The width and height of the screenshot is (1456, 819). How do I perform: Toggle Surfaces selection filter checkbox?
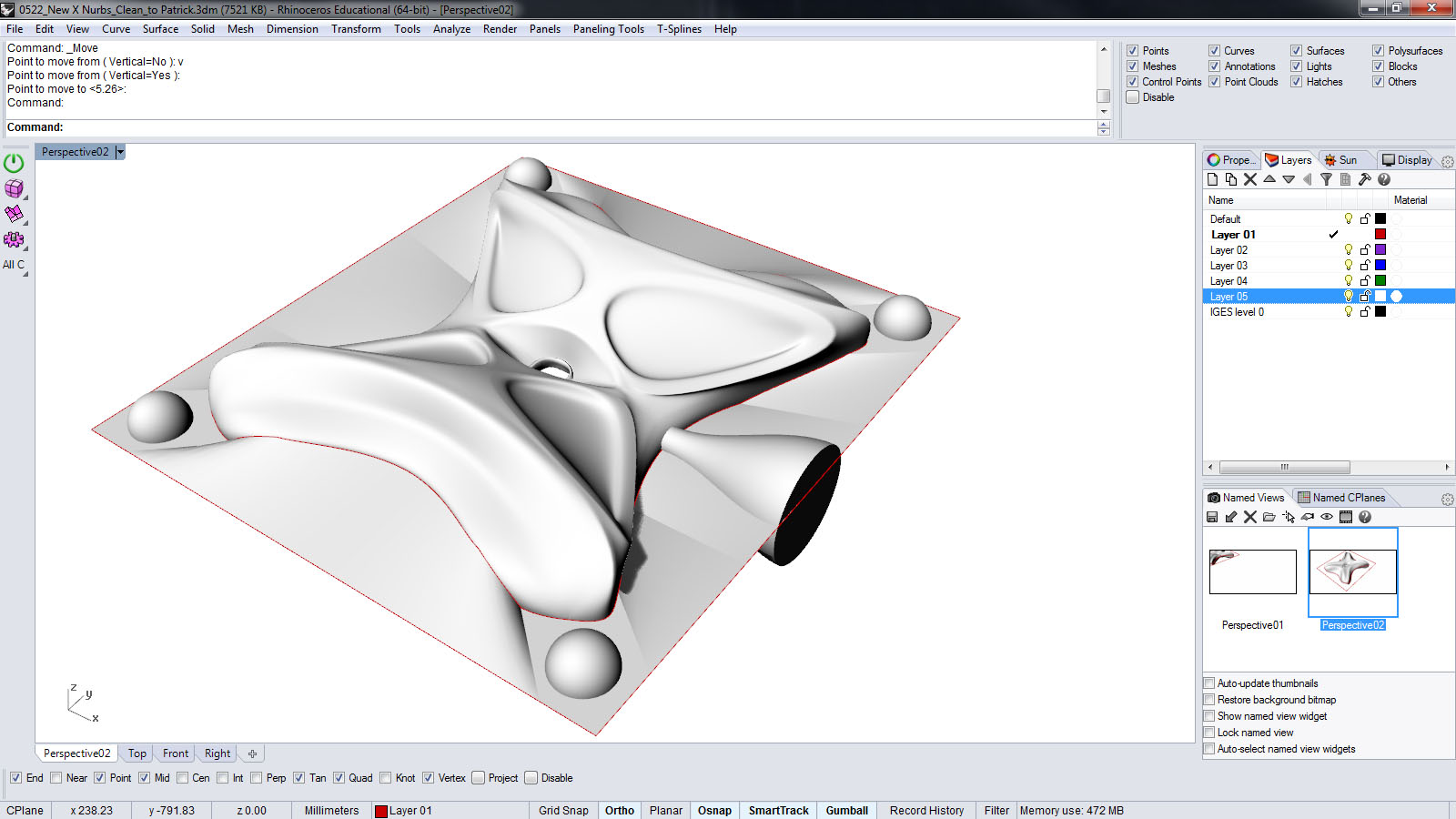(x=1296, y=51)
